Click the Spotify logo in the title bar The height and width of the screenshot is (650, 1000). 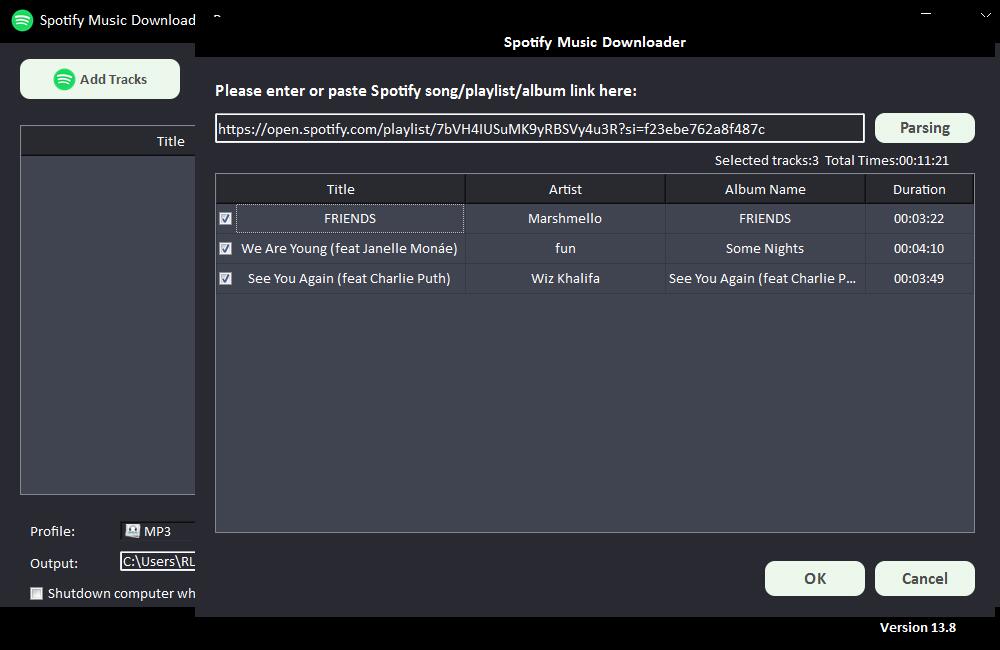pyautogui.click(x=22, y=20)
